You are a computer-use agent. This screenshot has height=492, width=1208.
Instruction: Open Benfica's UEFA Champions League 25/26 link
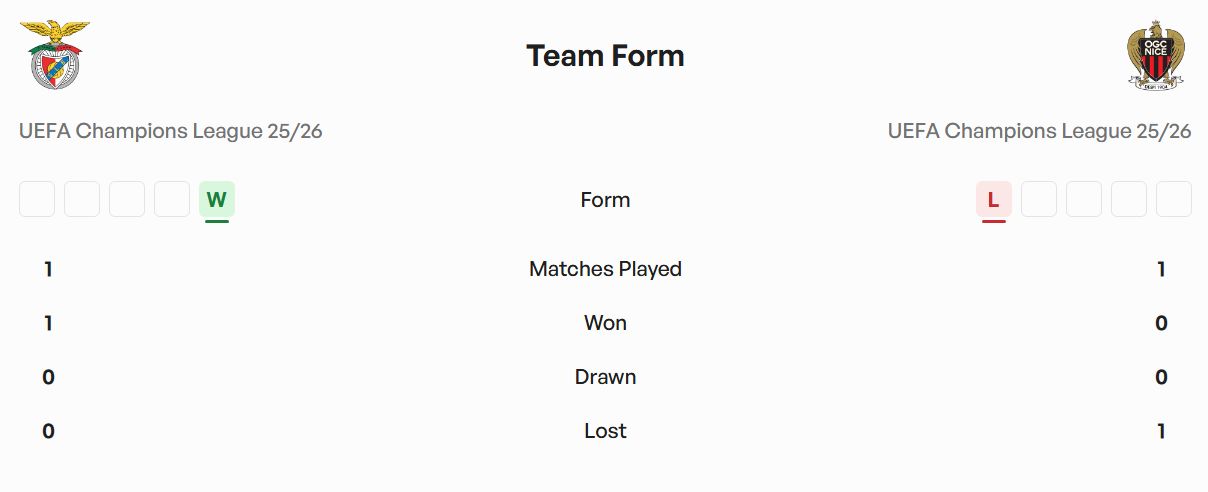pos(171,131)
